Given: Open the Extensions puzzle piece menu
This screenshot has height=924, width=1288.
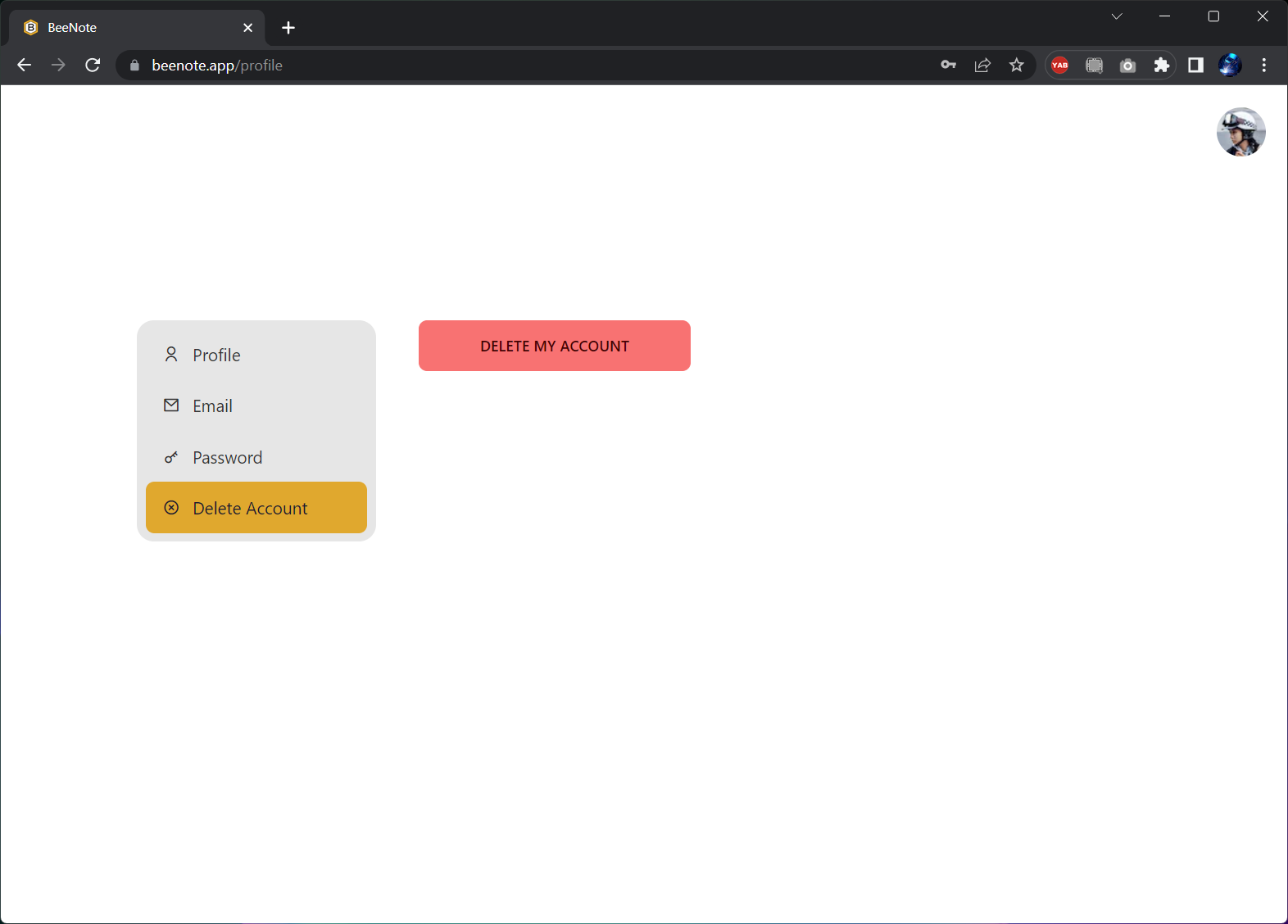Looking at the screenshot, I should click(x=1162, y=66).
